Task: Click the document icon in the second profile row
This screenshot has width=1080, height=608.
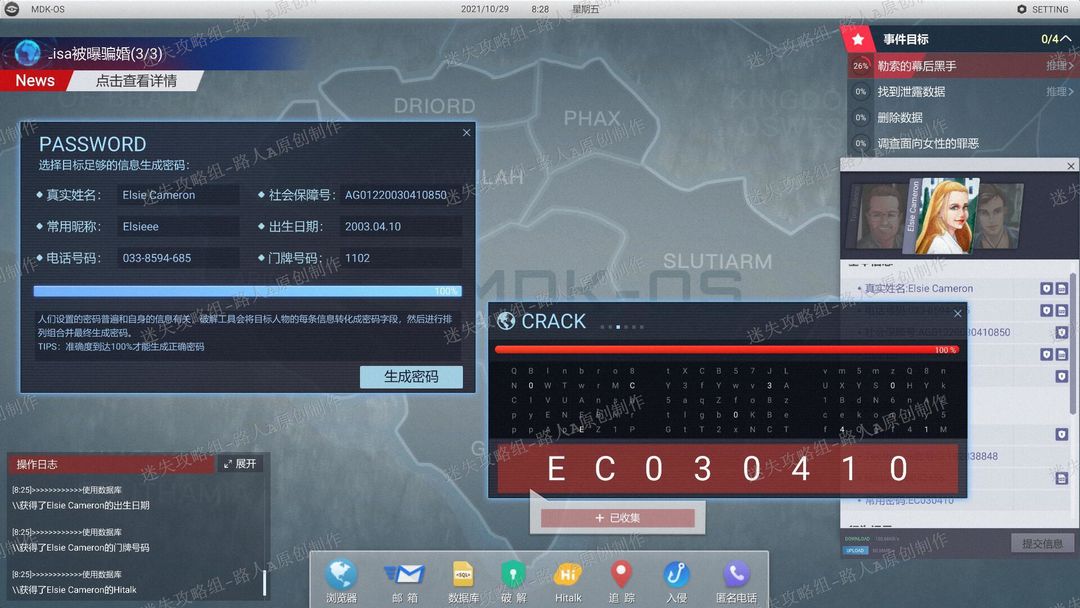Action: 1061,311
